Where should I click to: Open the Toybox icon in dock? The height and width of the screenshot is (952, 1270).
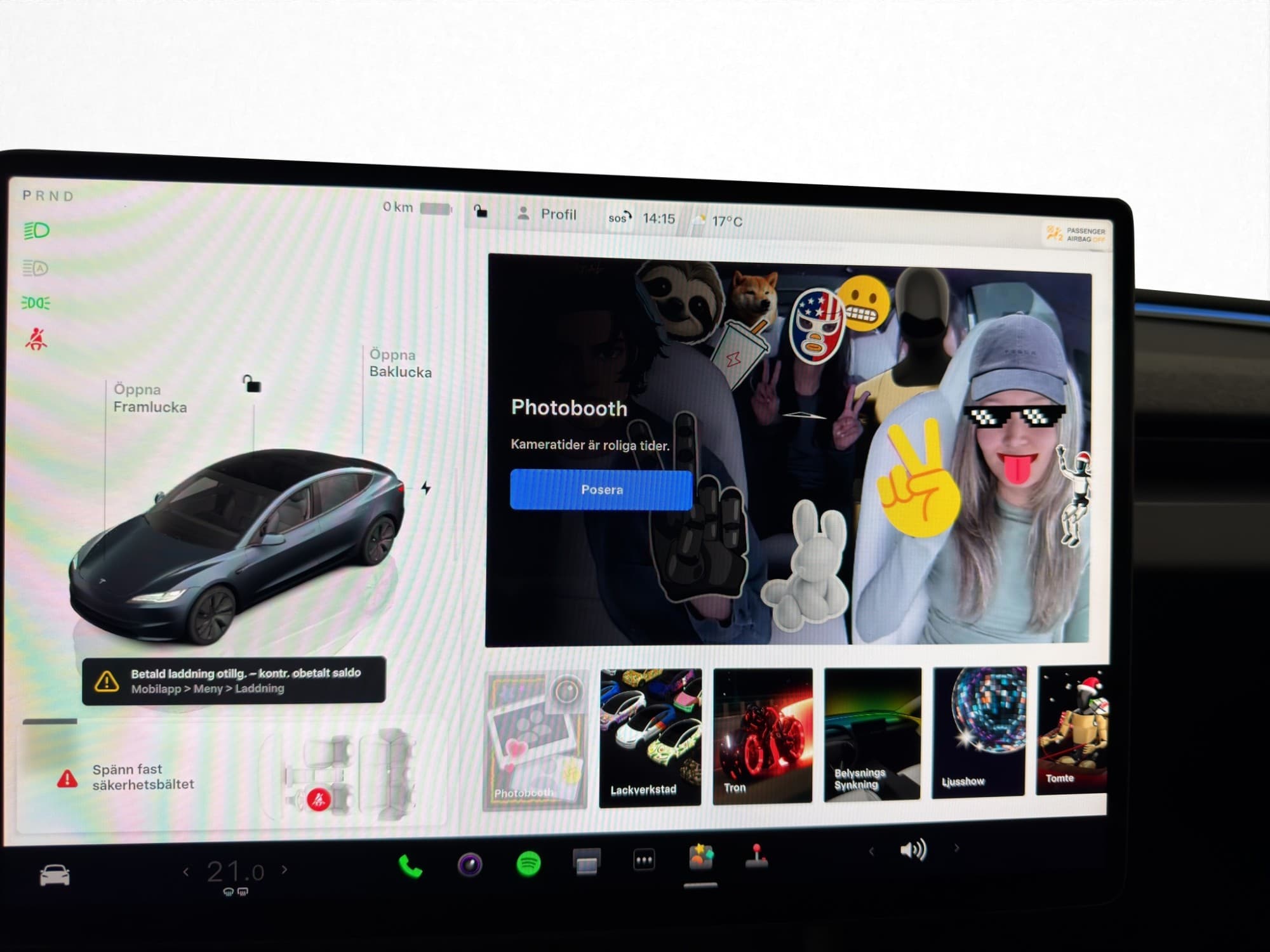pyautogui.click(x=701, y=857)
